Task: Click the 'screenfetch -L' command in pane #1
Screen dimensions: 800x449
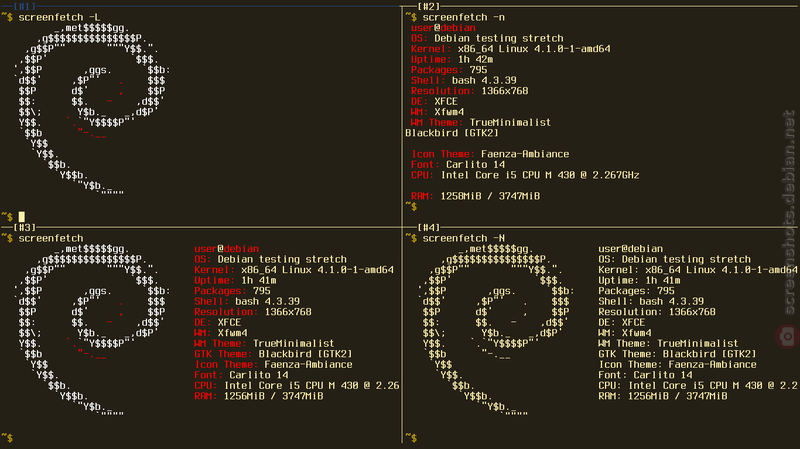Action: 59,17
